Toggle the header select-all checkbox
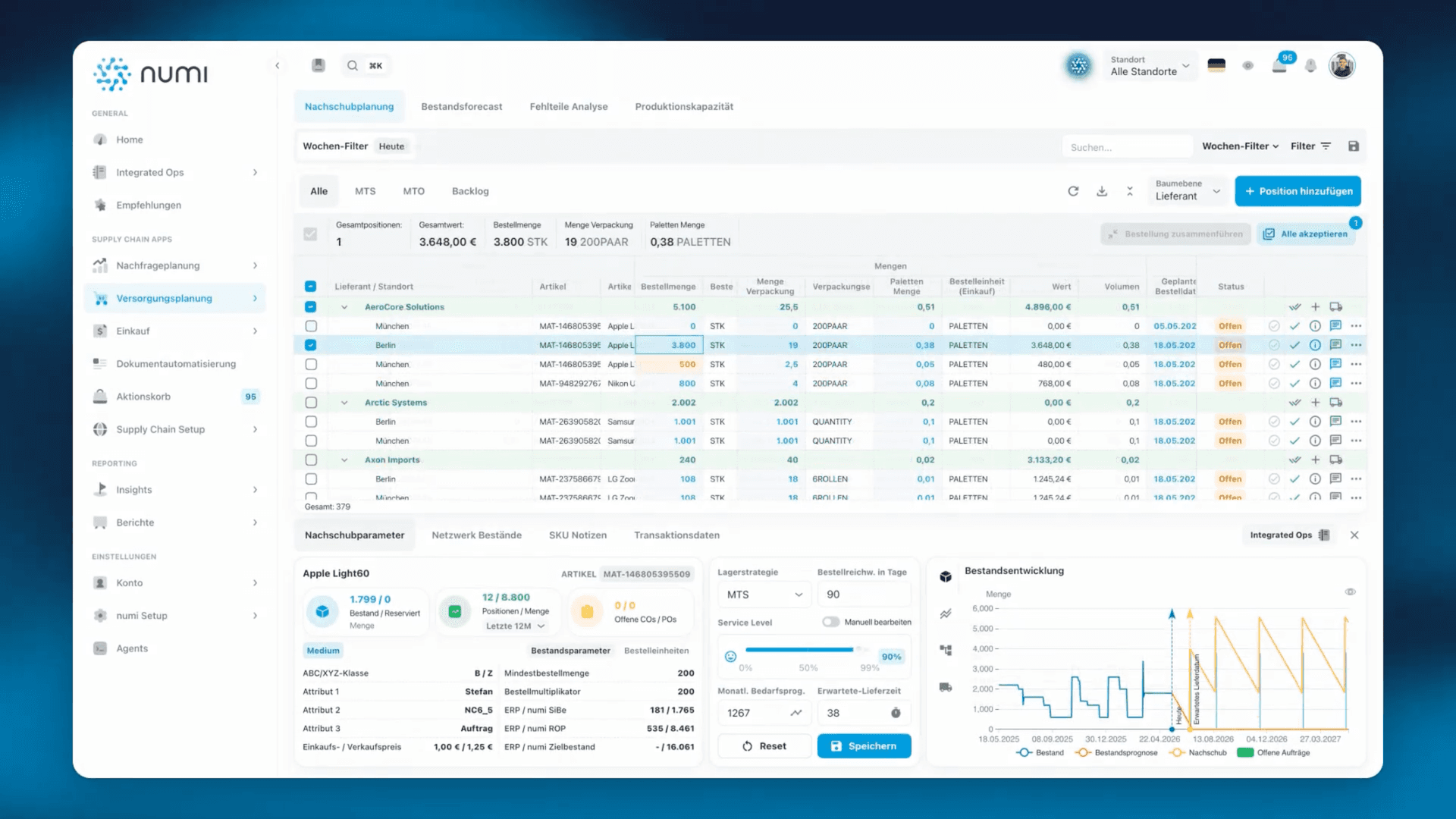 [x=310, y=287]
